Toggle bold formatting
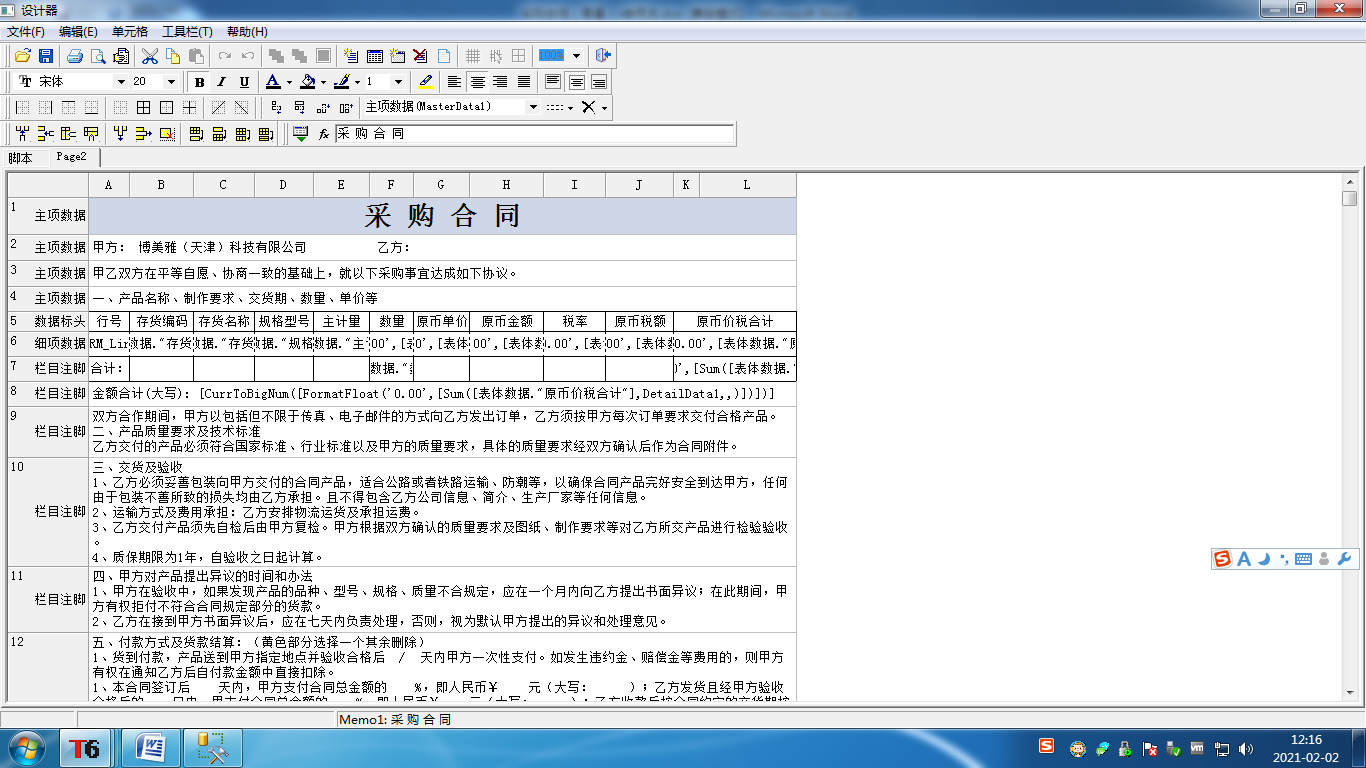 pyautogui.click(x=199, y=82)
